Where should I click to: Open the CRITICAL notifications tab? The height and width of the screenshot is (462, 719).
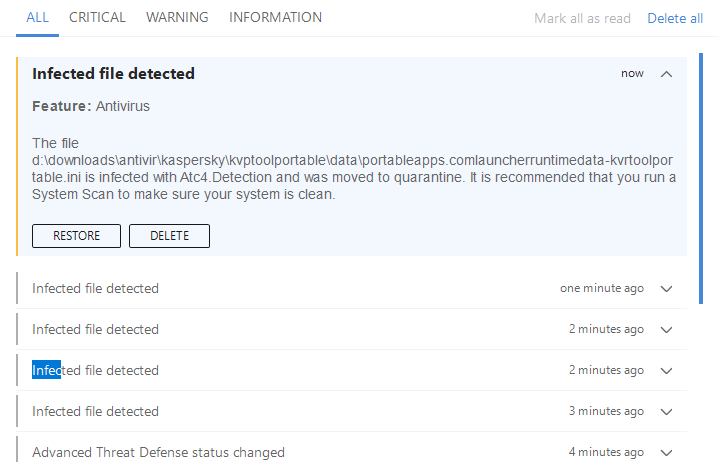coord(97,17)
